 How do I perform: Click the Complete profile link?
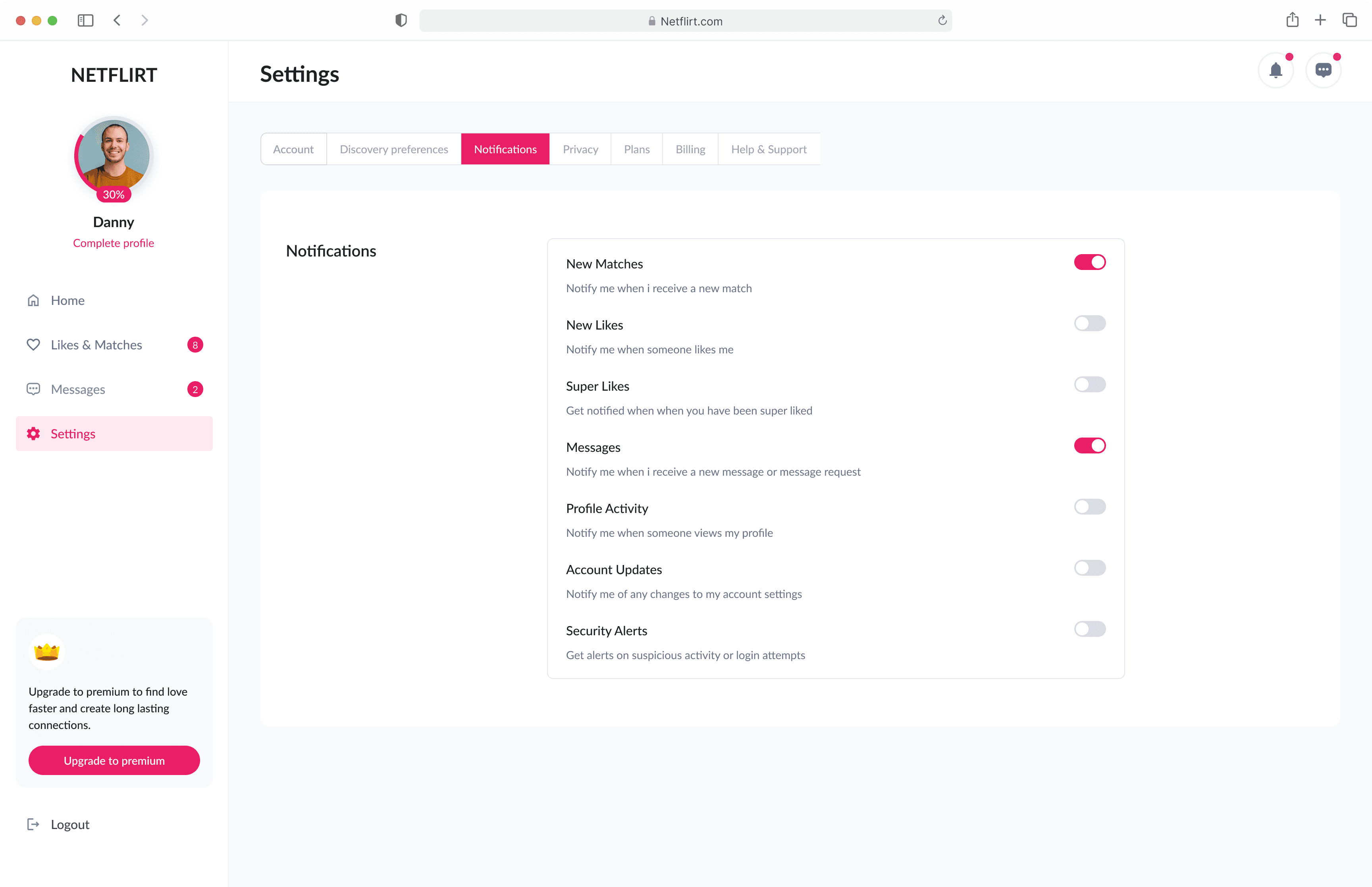114,243
